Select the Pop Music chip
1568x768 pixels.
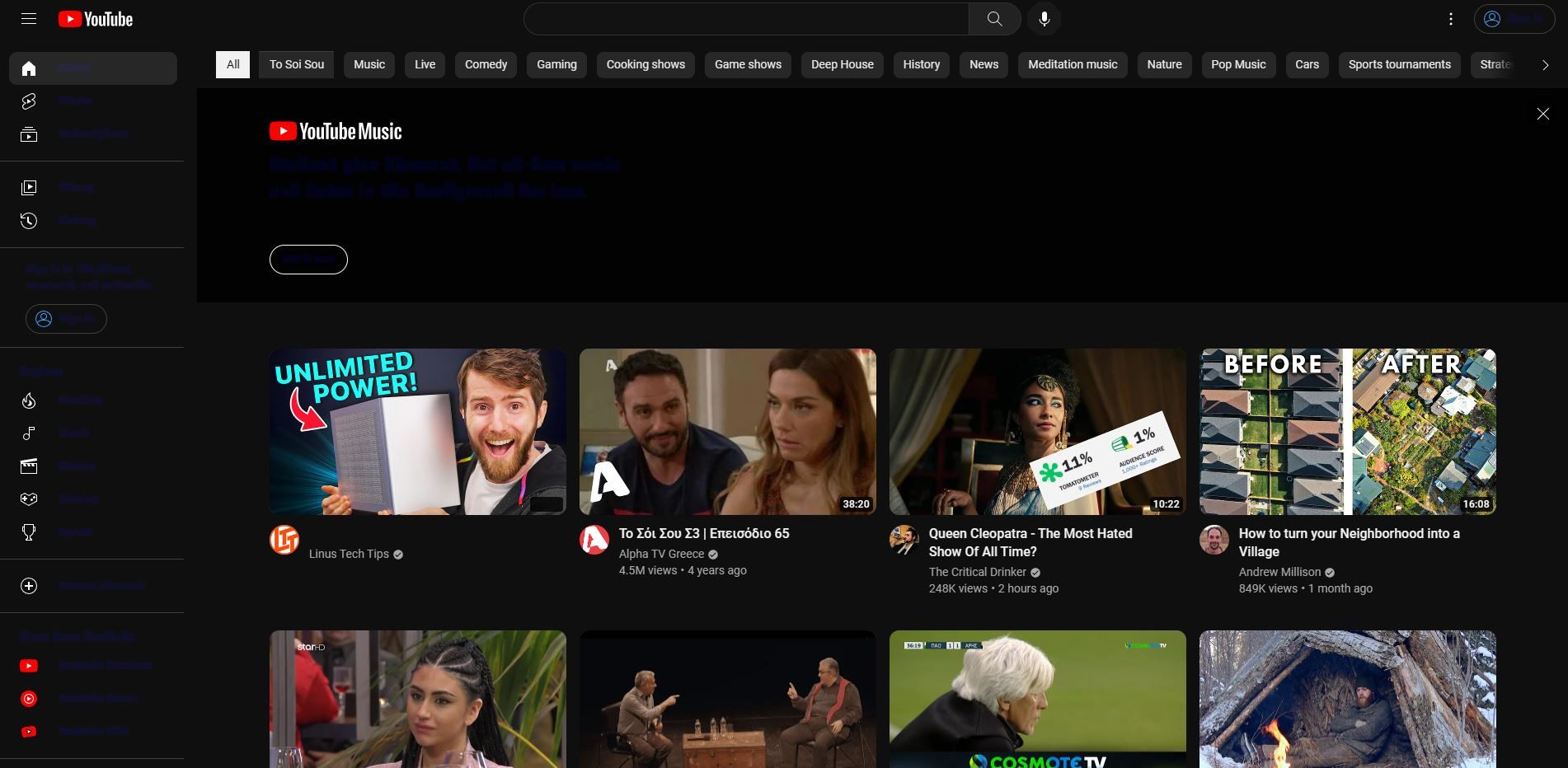[1238, 65]
